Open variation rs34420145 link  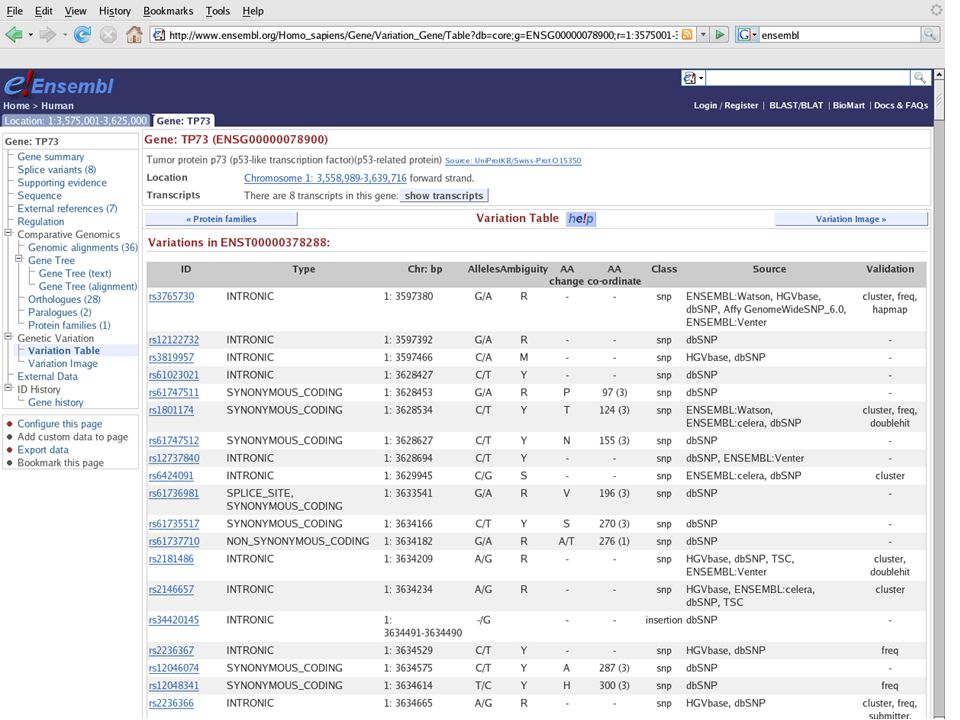point(174,620)
